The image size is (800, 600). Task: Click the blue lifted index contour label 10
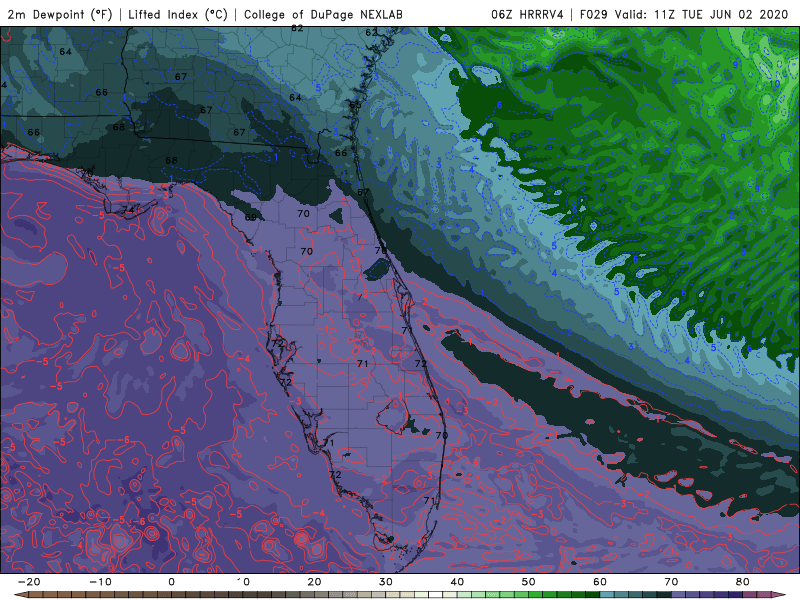pos(774,84)
